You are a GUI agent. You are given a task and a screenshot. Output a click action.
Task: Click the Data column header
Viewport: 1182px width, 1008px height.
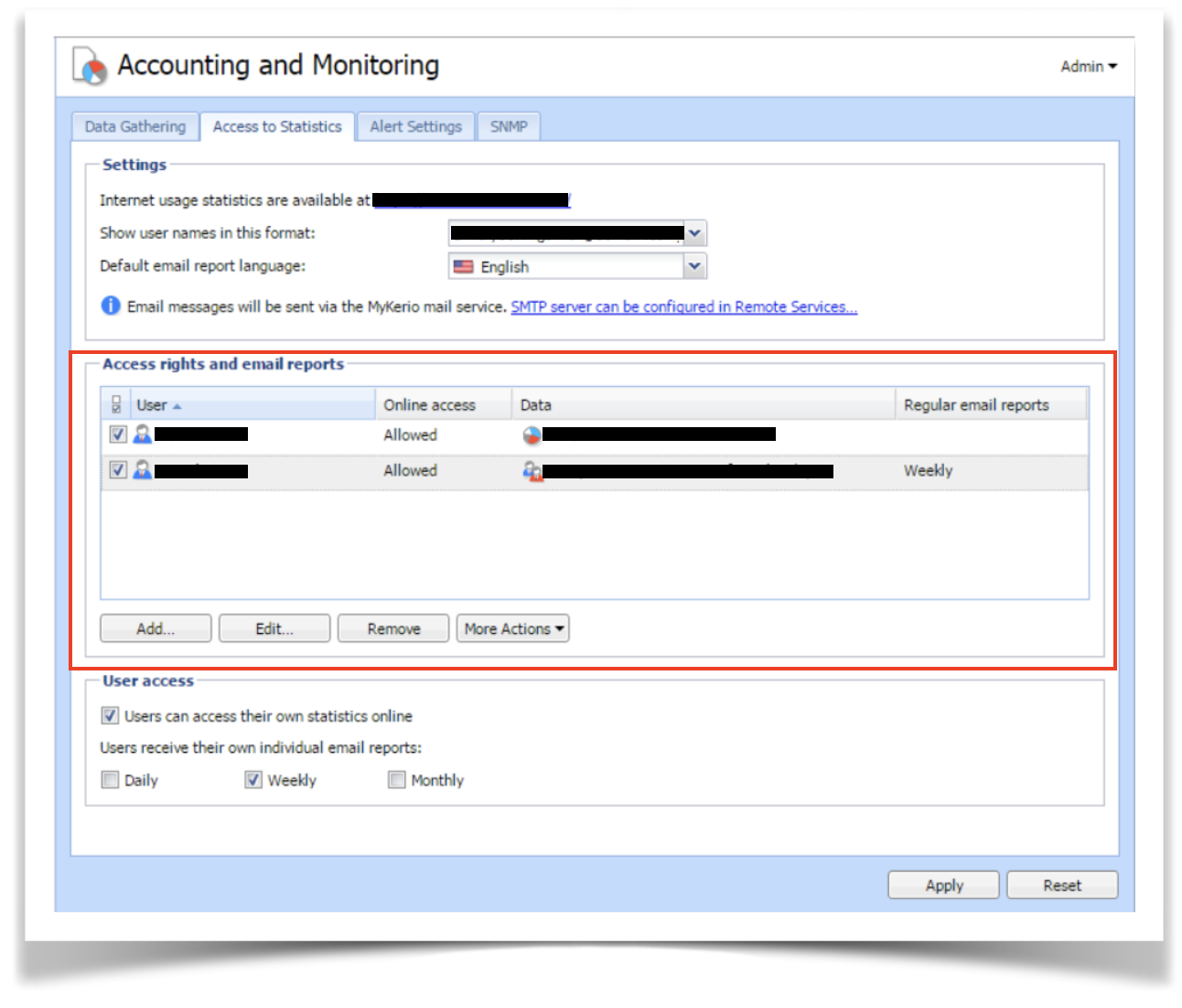click(x=703, y=404)
